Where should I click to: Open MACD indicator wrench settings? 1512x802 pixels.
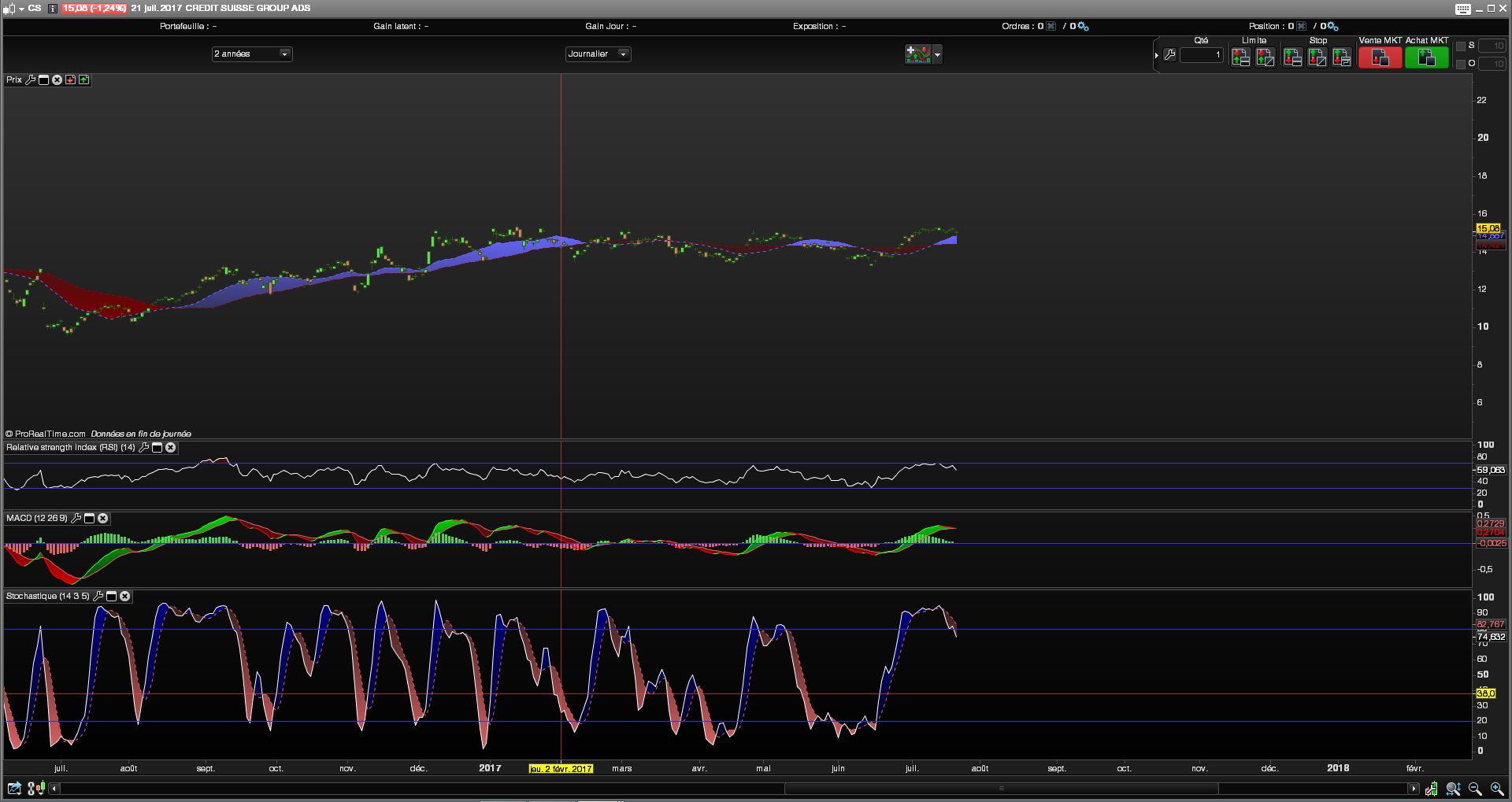(76, 518)
